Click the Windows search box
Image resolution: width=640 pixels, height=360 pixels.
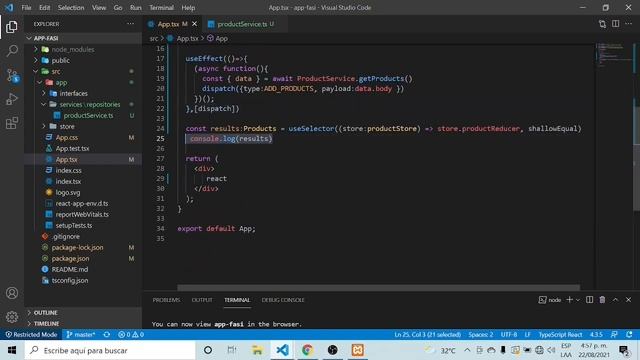(110, 350)
